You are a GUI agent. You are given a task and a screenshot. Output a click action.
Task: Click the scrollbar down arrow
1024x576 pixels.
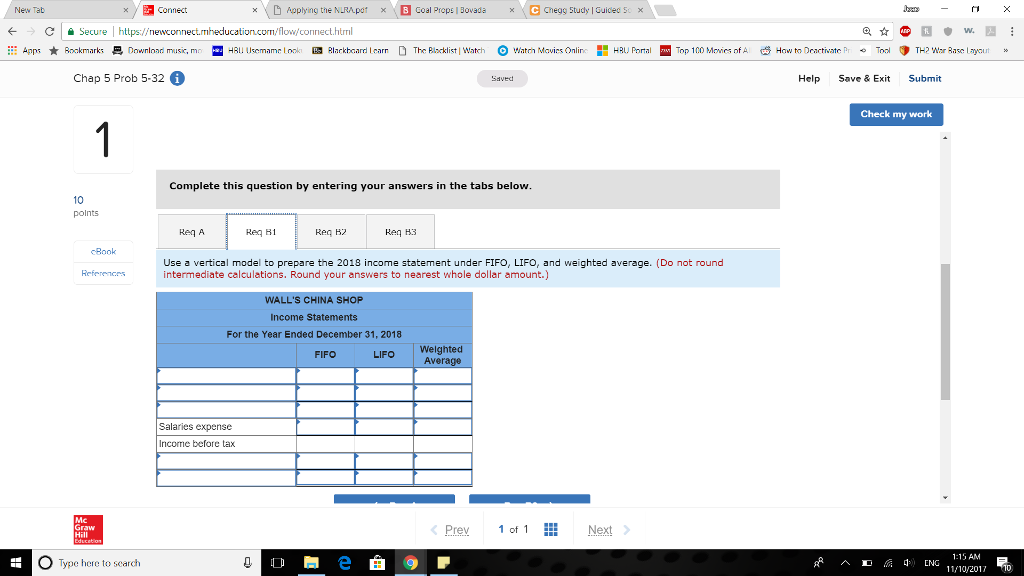pos(945,498)
